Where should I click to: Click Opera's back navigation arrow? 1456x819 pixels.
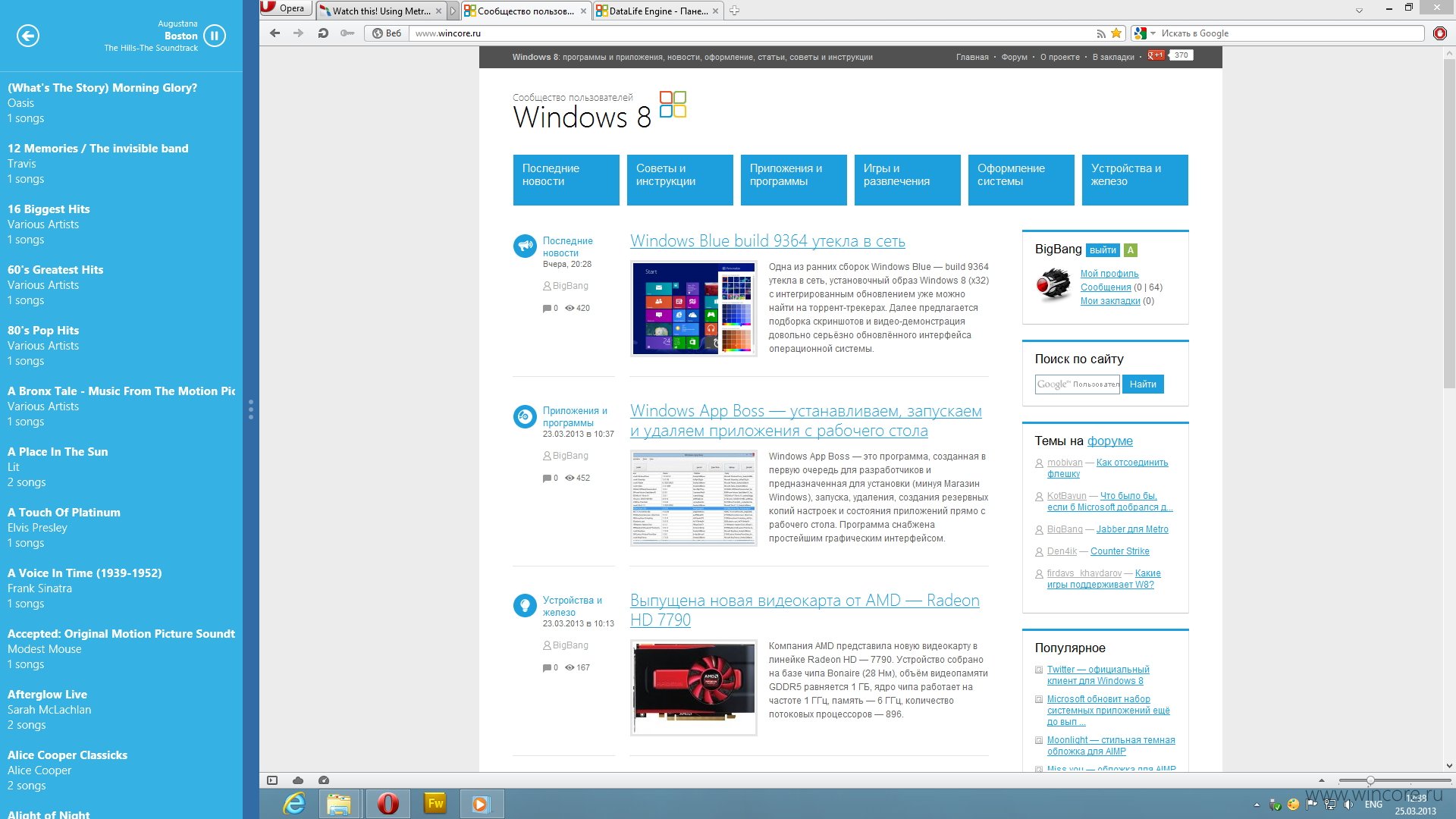coord(275,33)
